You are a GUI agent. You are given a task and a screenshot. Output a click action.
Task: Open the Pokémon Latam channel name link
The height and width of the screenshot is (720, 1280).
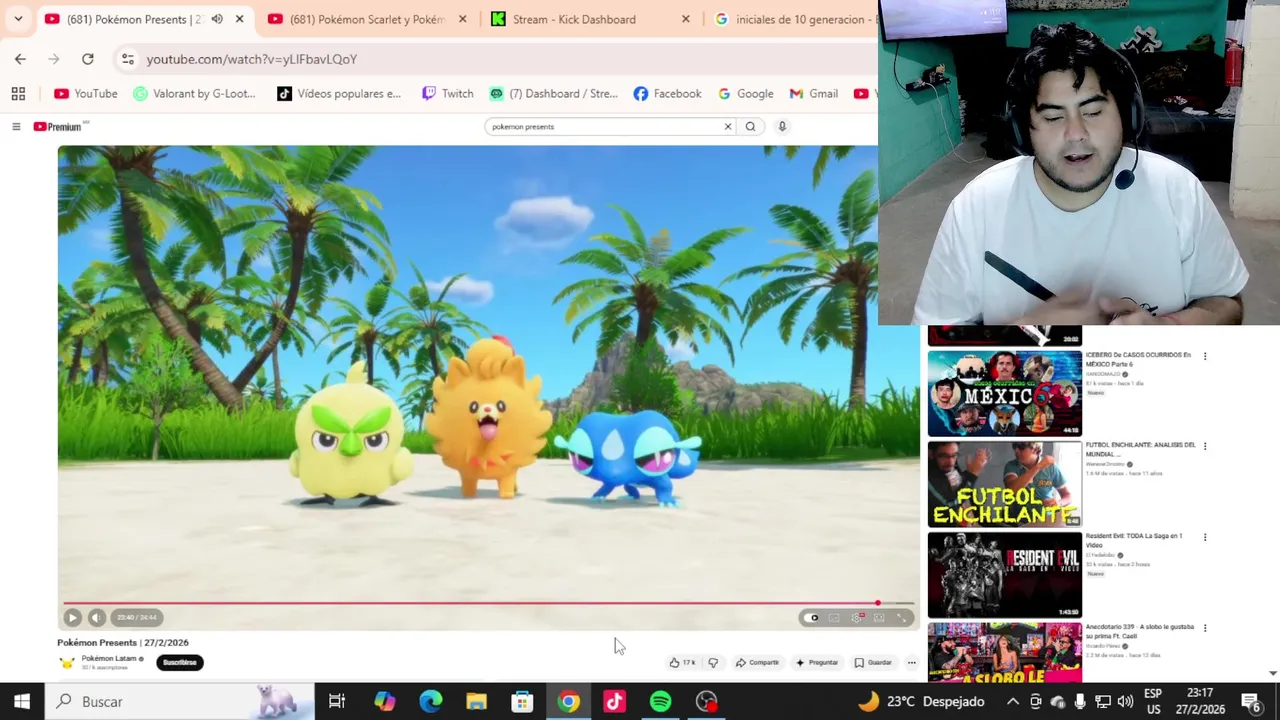coord(109,658)
